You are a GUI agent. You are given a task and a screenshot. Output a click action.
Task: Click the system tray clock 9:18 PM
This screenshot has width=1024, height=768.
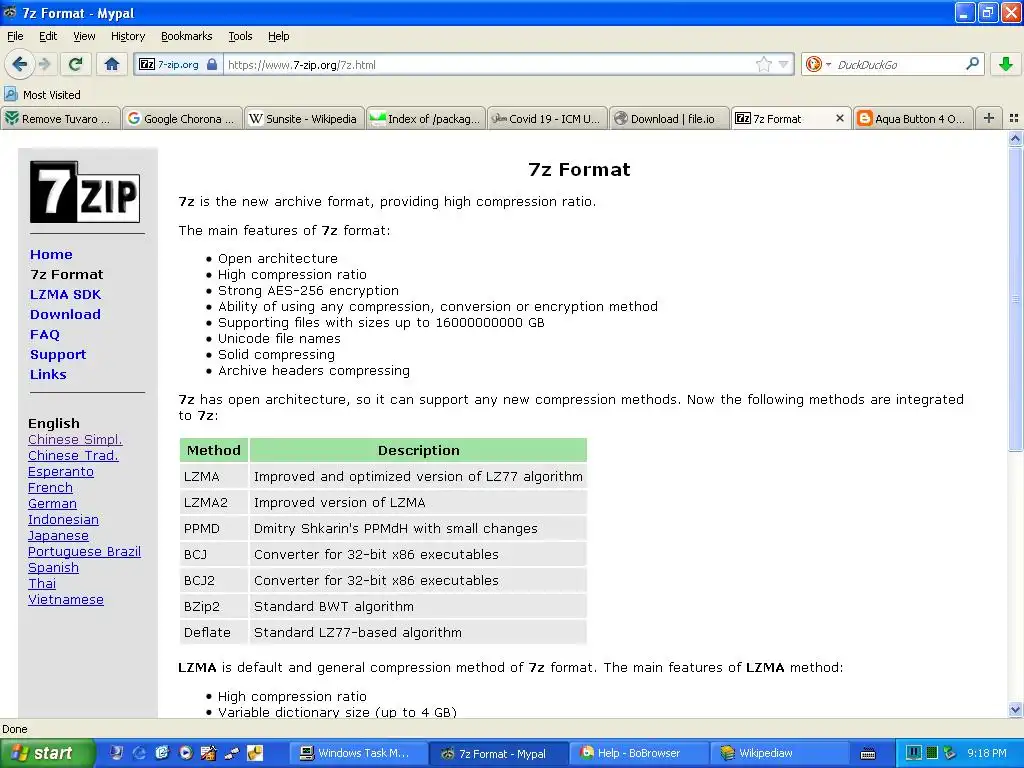tap(987, 753)
